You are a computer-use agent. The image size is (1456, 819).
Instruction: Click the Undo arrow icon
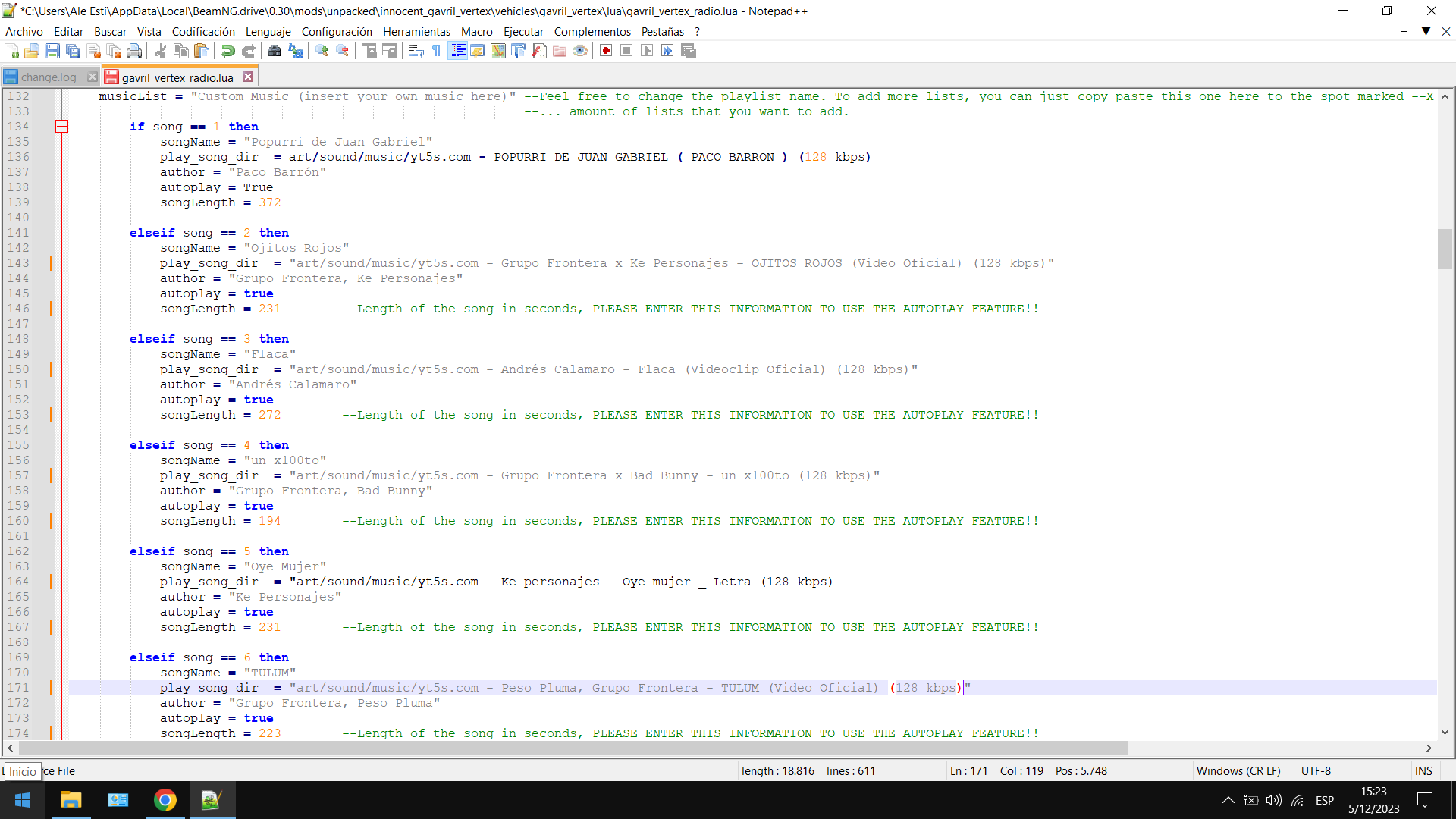pos(227,51)
